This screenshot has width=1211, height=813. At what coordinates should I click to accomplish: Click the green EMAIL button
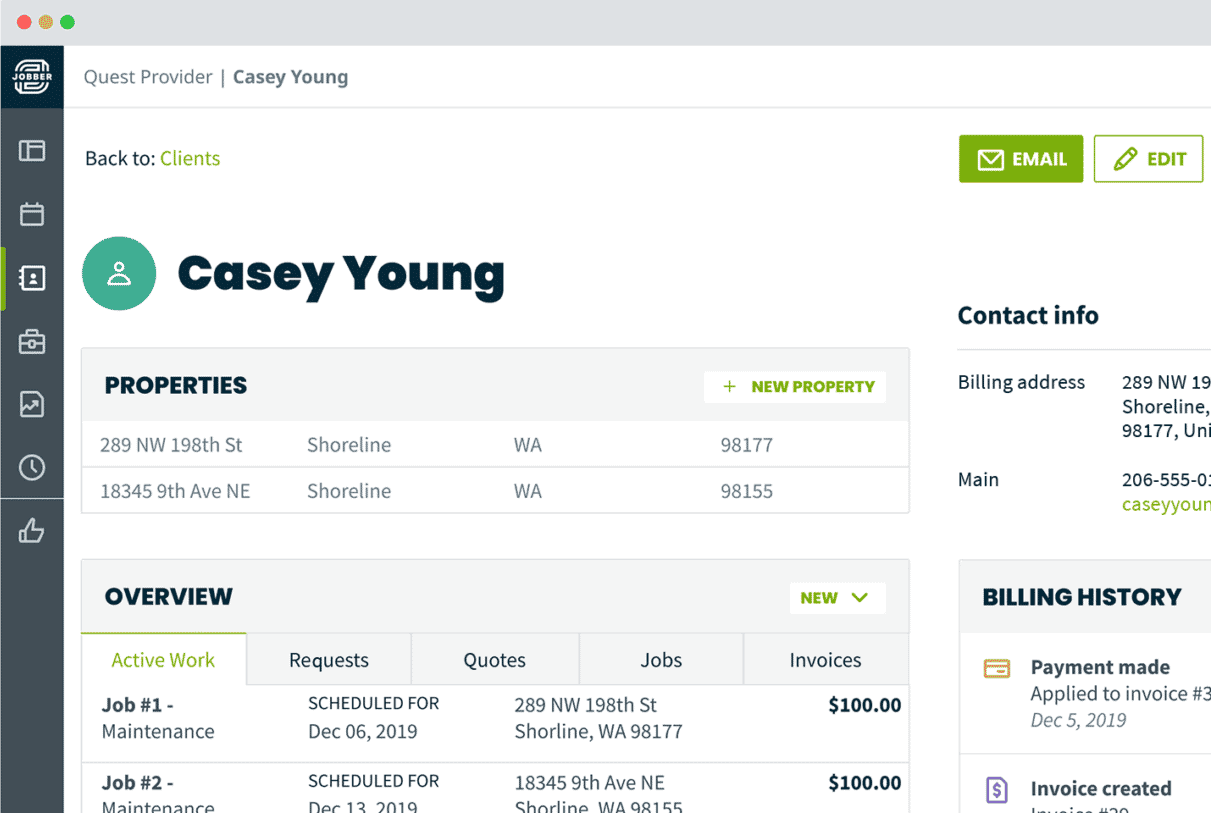coord(1021,159)
